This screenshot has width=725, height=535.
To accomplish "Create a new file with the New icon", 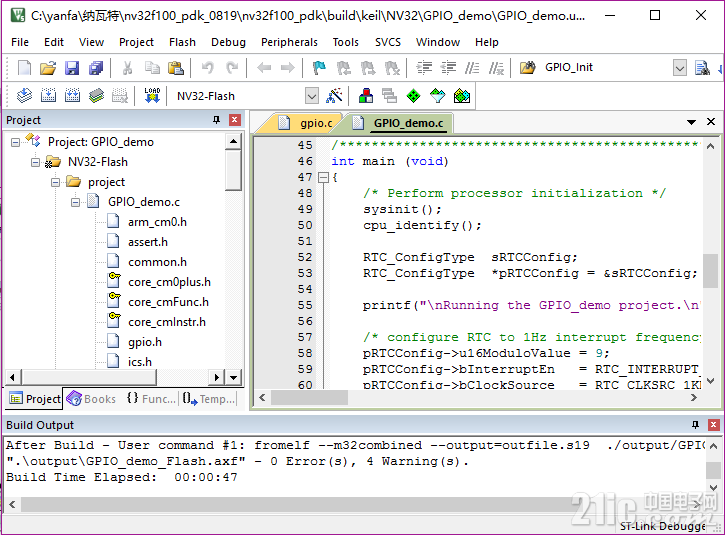I will coord(24,68).
